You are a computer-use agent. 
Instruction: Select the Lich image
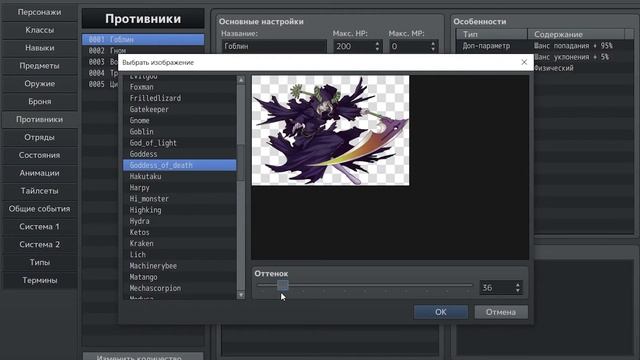(x=180, y=255)
